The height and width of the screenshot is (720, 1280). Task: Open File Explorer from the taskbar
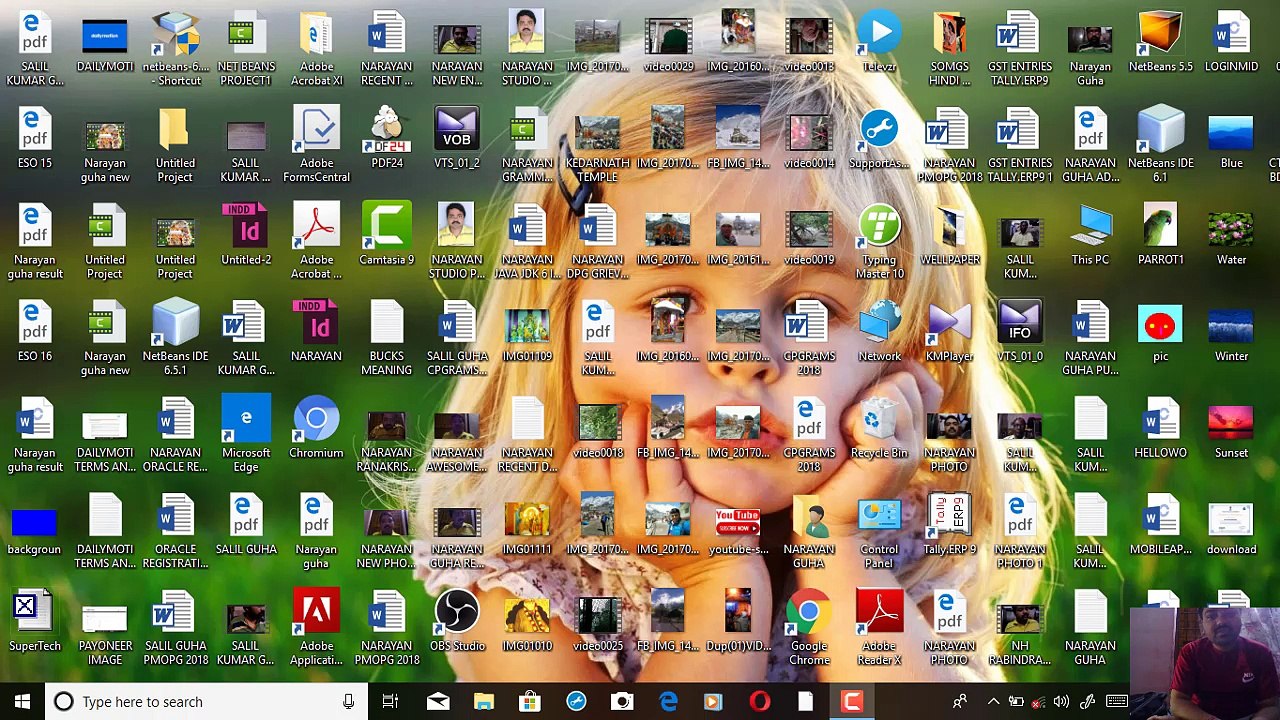pos(484,702)
